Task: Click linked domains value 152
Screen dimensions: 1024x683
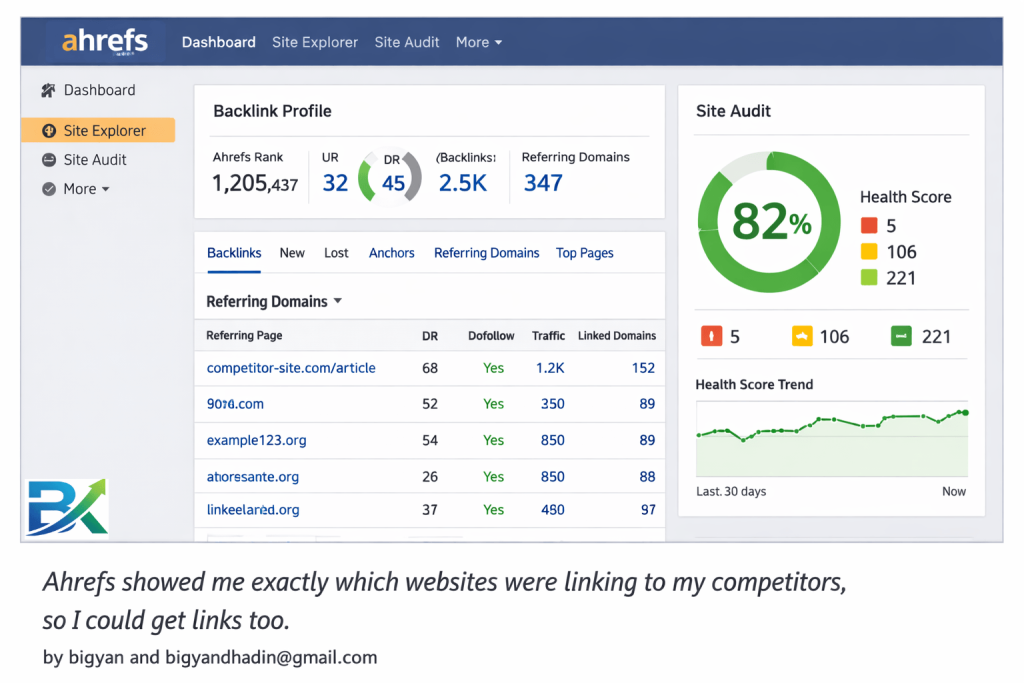Action: pos(643,368)
